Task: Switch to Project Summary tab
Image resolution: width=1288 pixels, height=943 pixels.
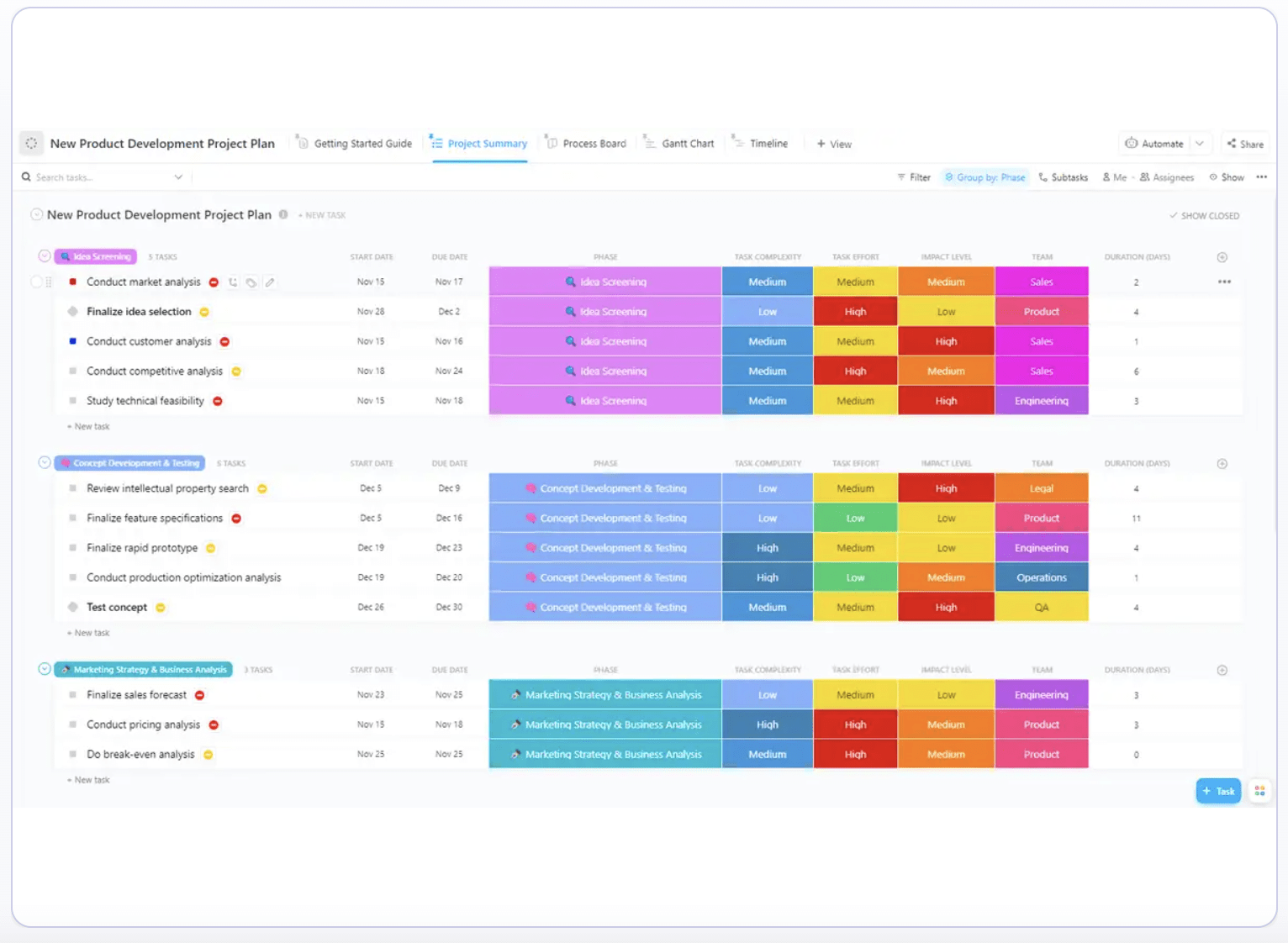Action: coord(479,144)
